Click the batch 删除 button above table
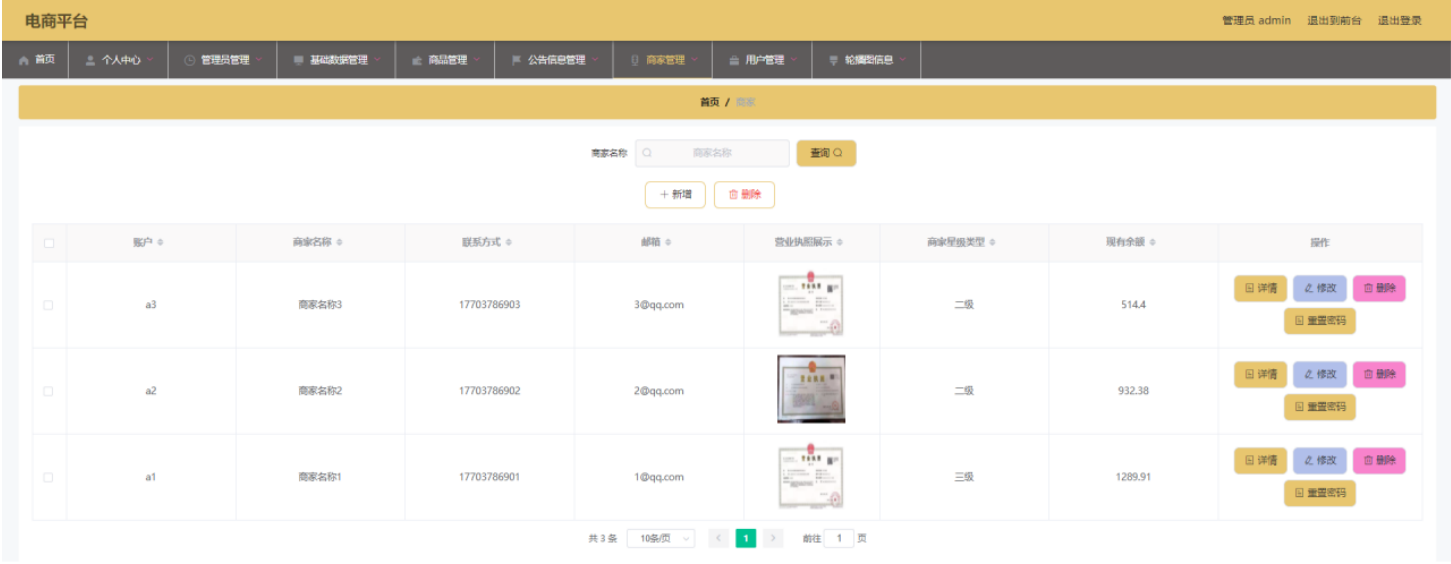1451x564 pixels. [x=744, y=195]
